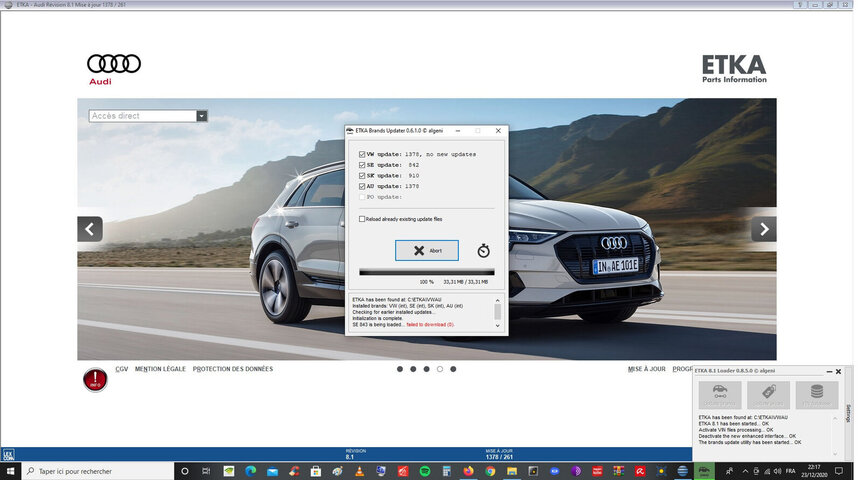Go to next slide with right arrow
The image size is (862, 480).
click(764, 229)
